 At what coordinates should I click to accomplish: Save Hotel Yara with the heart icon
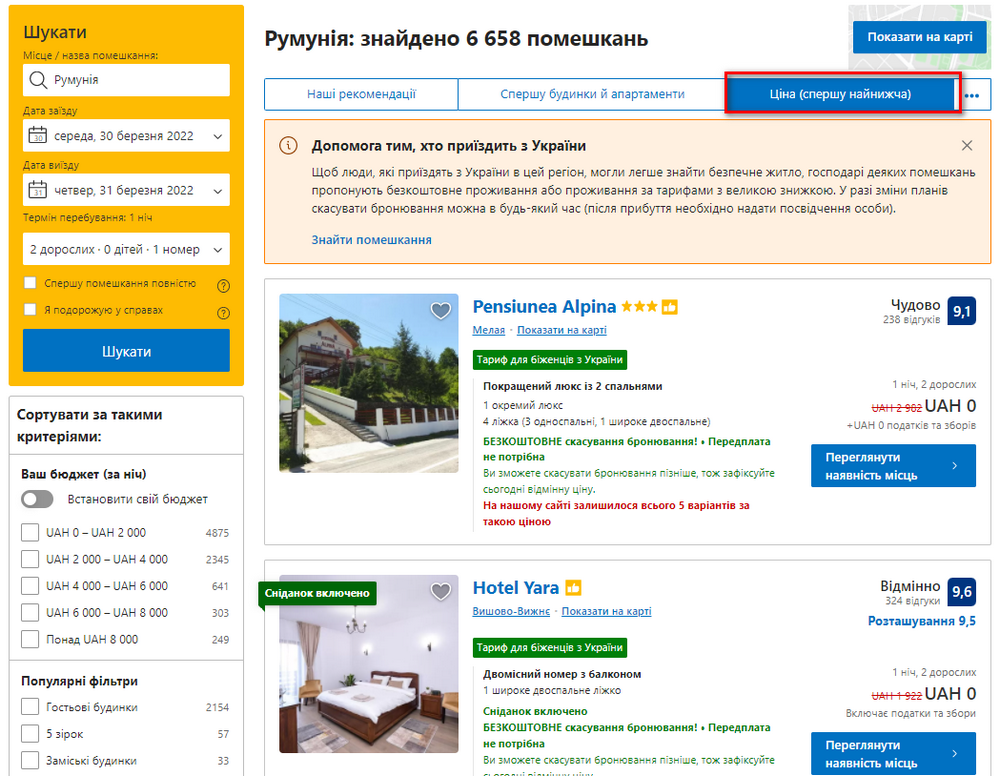click(x=441, y=592)
